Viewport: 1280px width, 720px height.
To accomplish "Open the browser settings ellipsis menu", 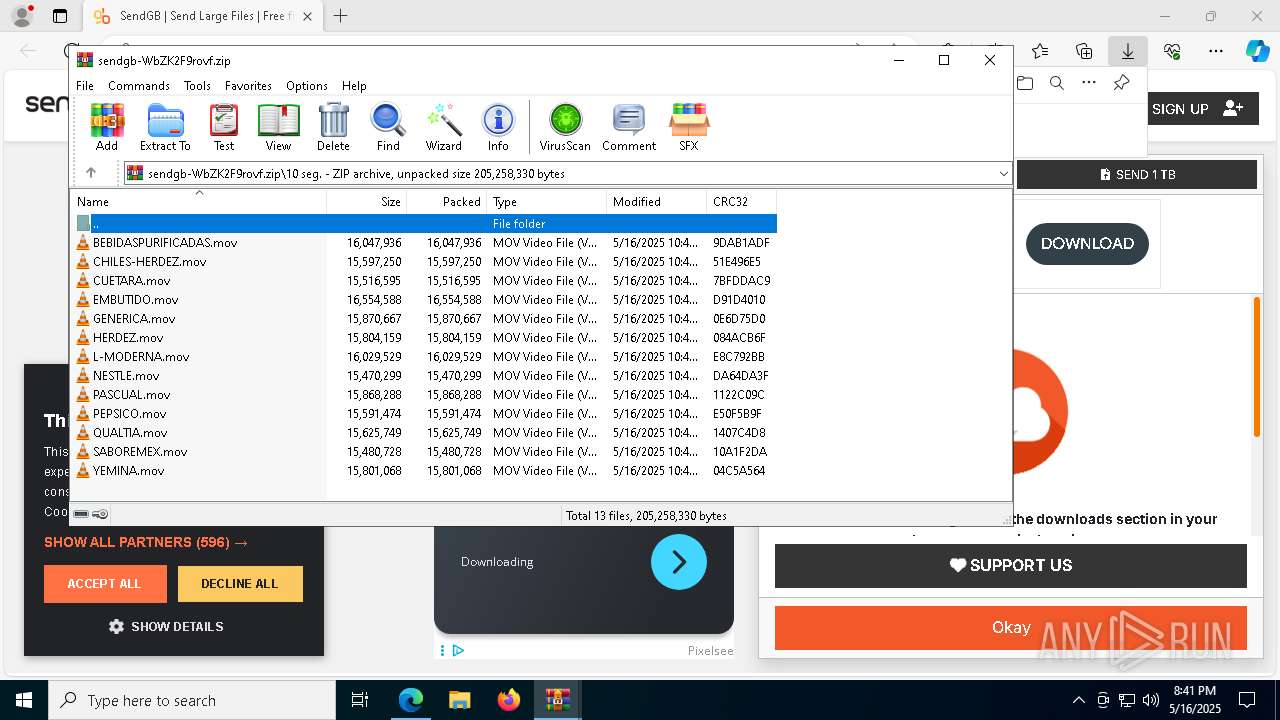I will (1216, 51).
